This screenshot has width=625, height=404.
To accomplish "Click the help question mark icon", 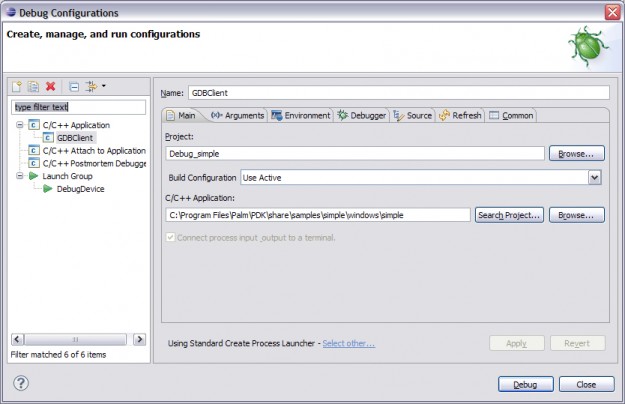I will click(x=21, y=384).
